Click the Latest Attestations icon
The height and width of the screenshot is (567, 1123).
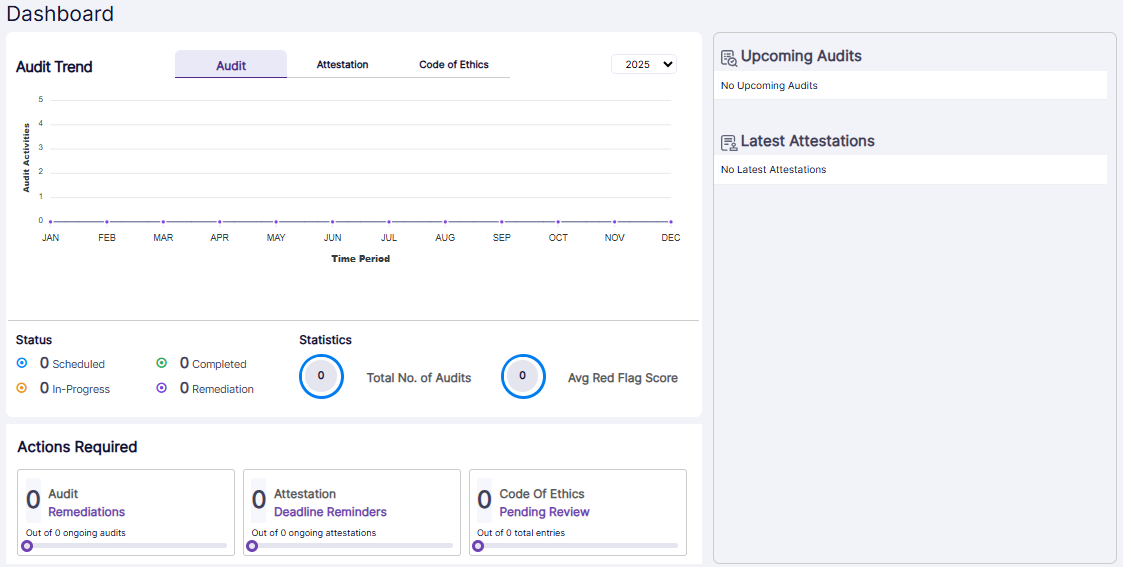728,142
